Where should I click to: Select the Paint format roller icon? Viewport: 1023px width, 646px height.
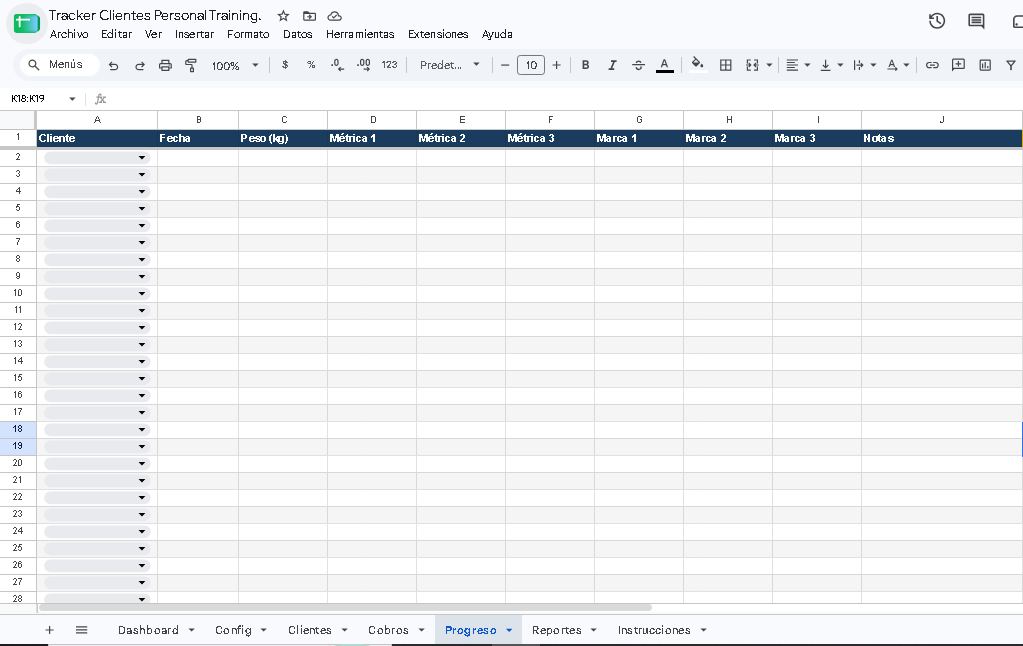191,65
